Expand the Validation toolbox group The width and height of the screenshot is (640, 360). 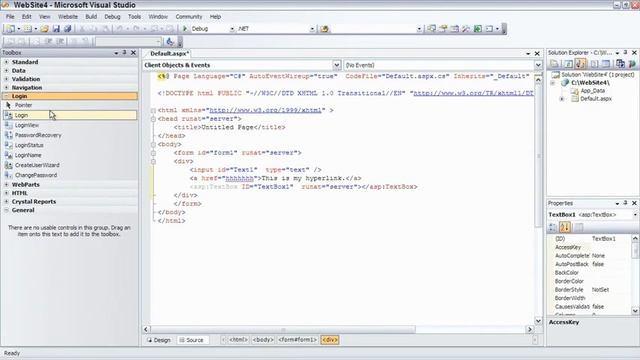coord(6,79)
